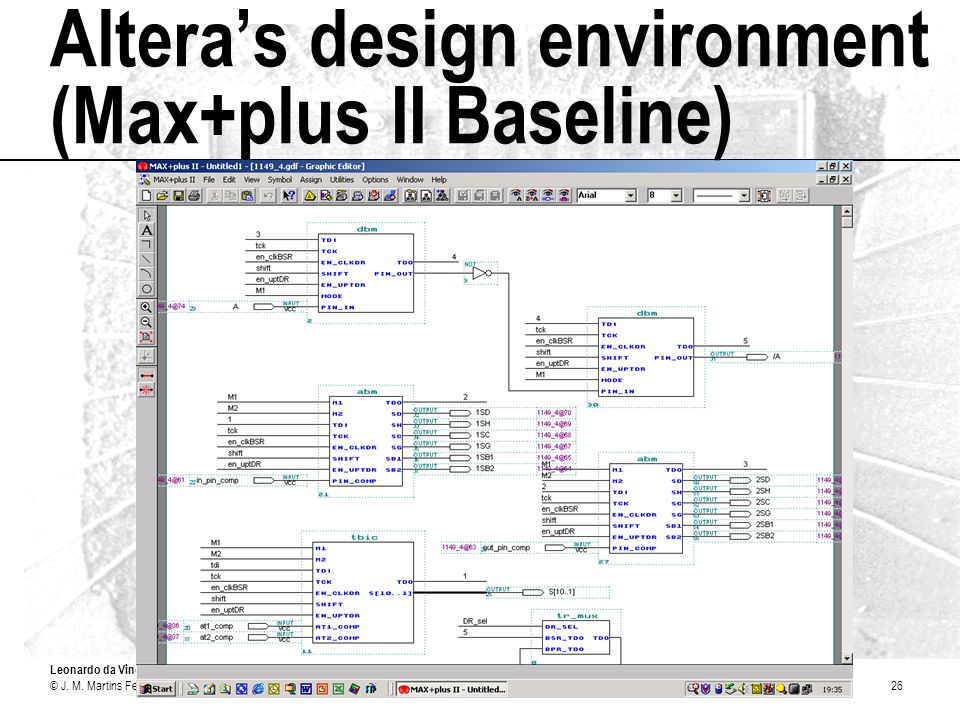Select the arc drawing tool
The width and height of the screenshot is (960, 720).
pyautogui.click(x=146, y=274)
